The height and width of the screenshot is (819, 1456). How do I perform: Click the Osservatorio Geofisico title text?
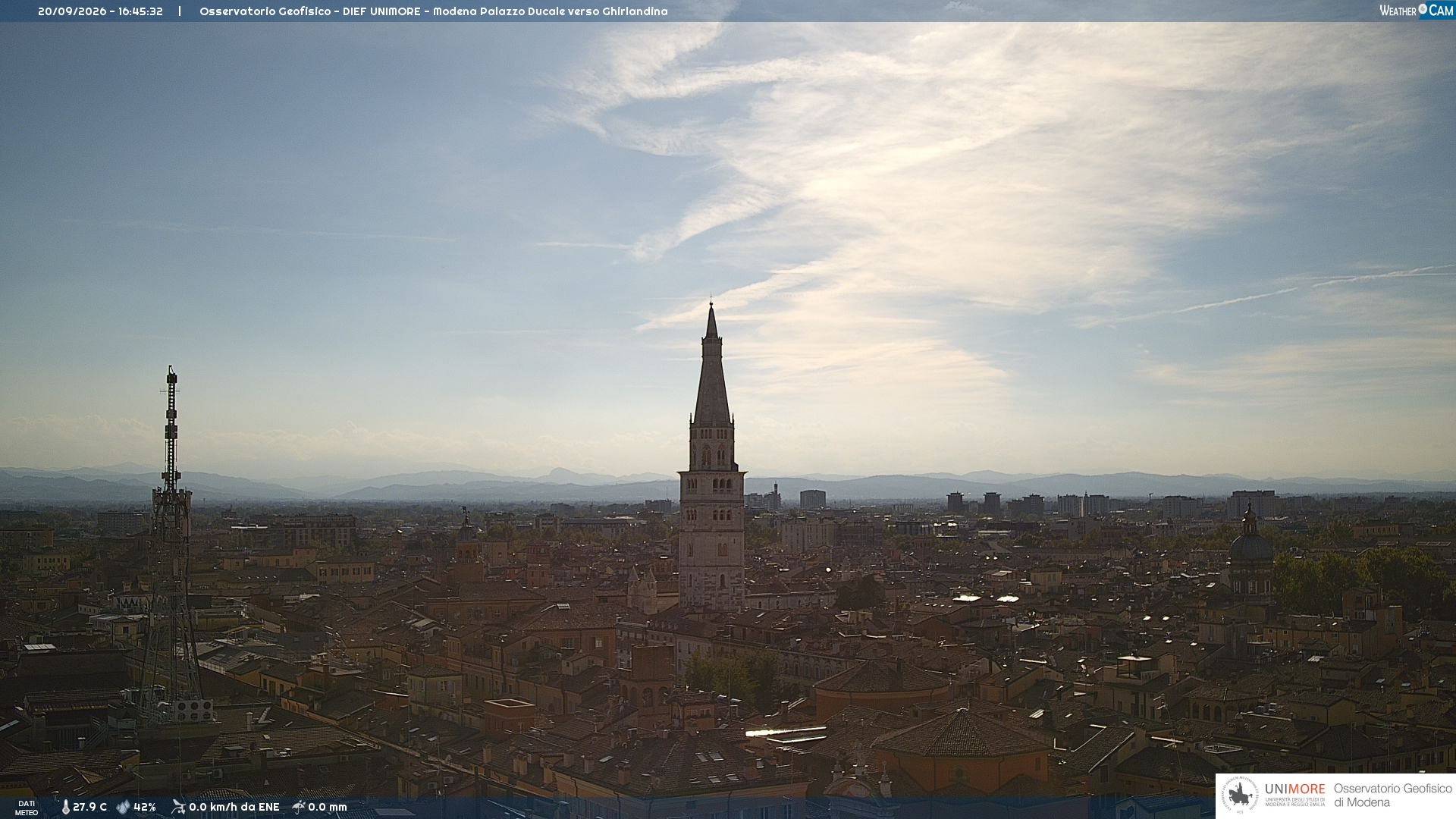click(265, 11)
